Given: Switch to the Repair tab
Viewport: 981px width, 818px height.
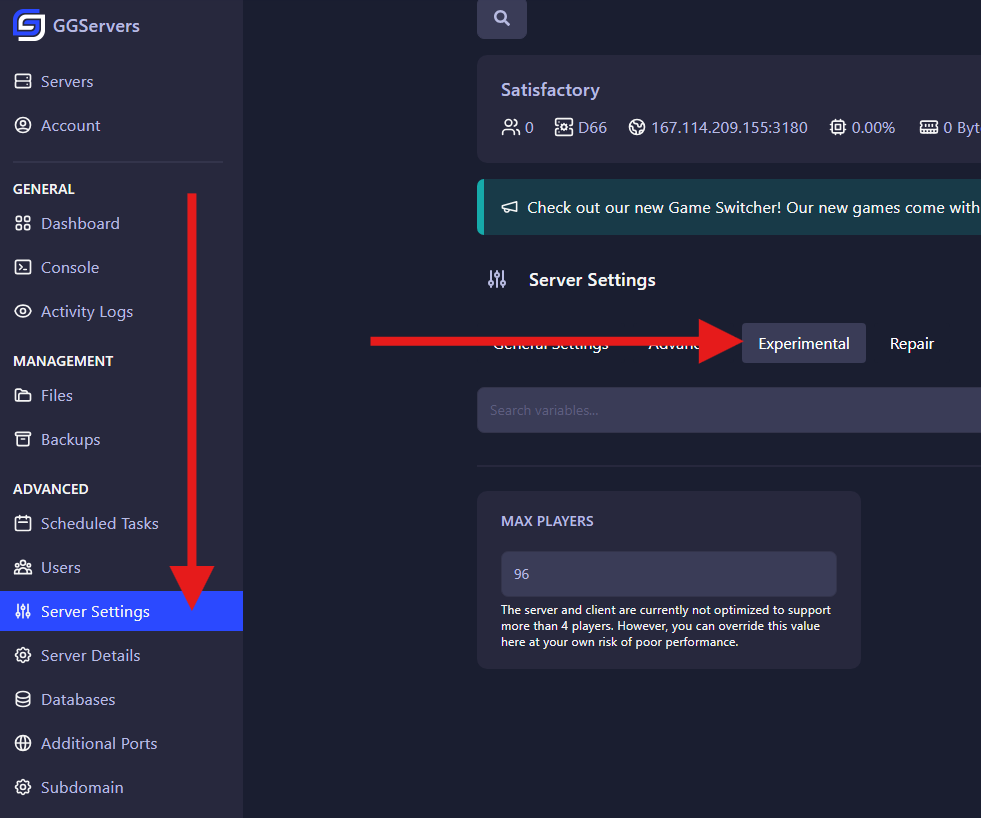Looking at the screenshot, I should [911, 344].
